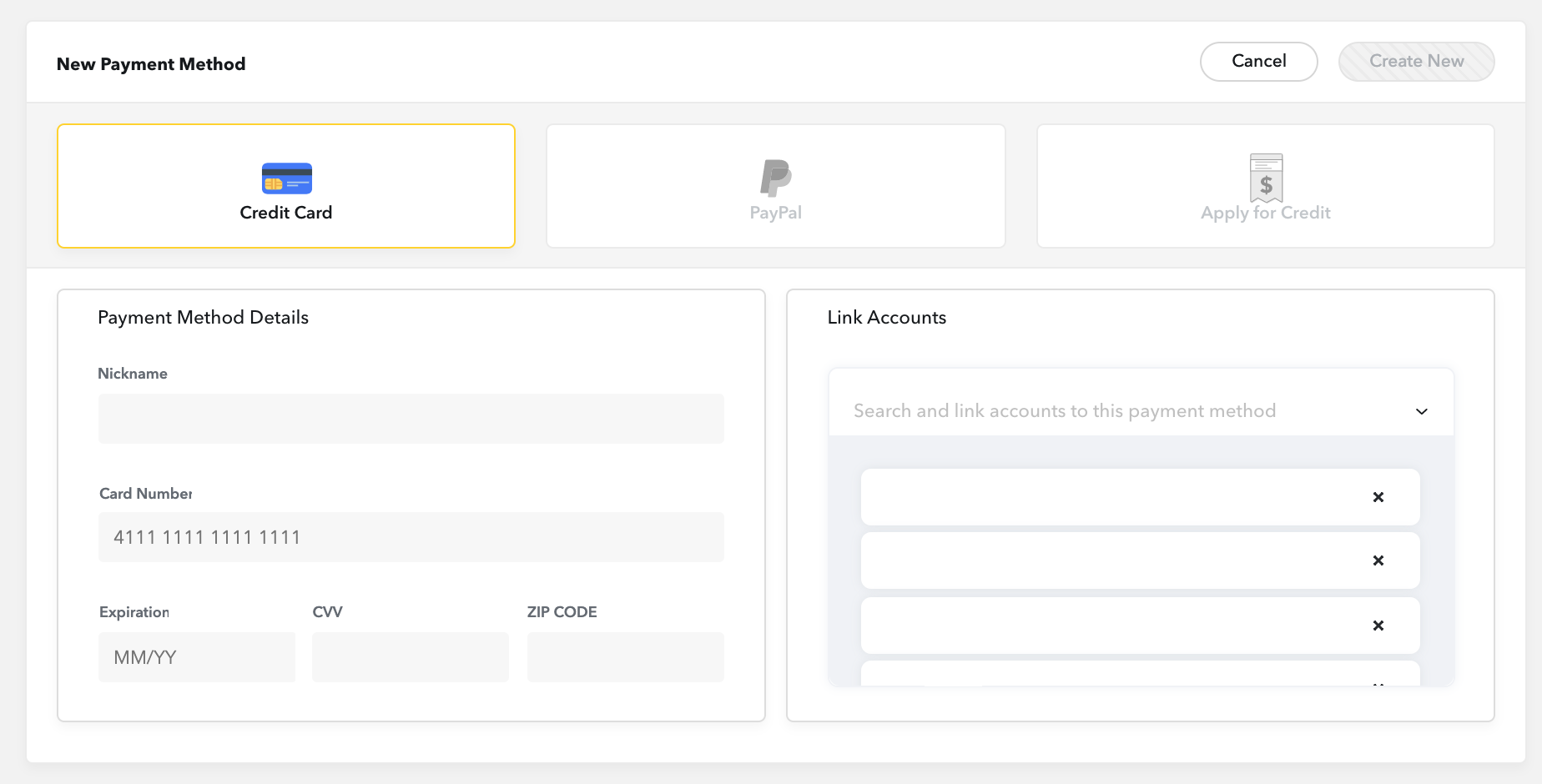The width and height of the screenshot is (1542, 784).
Task: Keep Credit Card selected by clicking its tile
Action: (286, 185)
